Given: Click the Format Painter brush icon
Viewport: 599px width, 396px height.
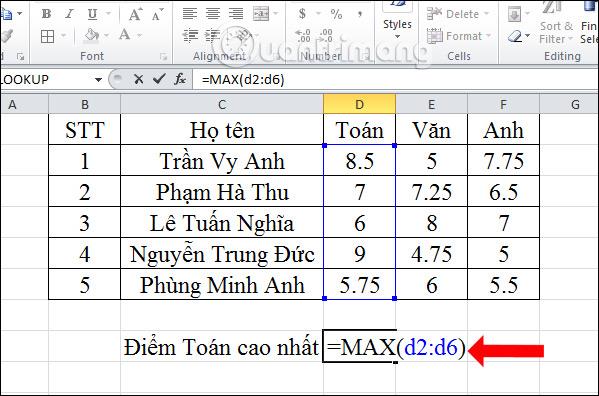Looking at the screenshot, I should [x=6, y=36].
